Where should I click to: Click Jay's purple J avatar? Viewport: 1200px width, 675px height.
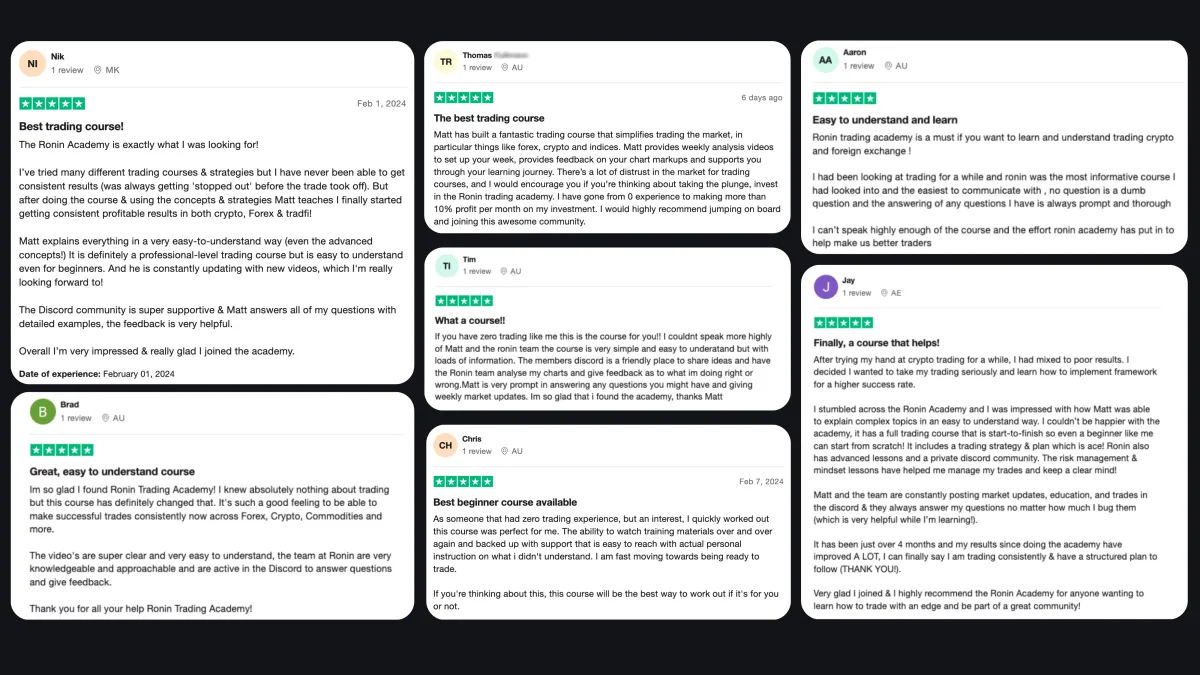coord(825,287)
